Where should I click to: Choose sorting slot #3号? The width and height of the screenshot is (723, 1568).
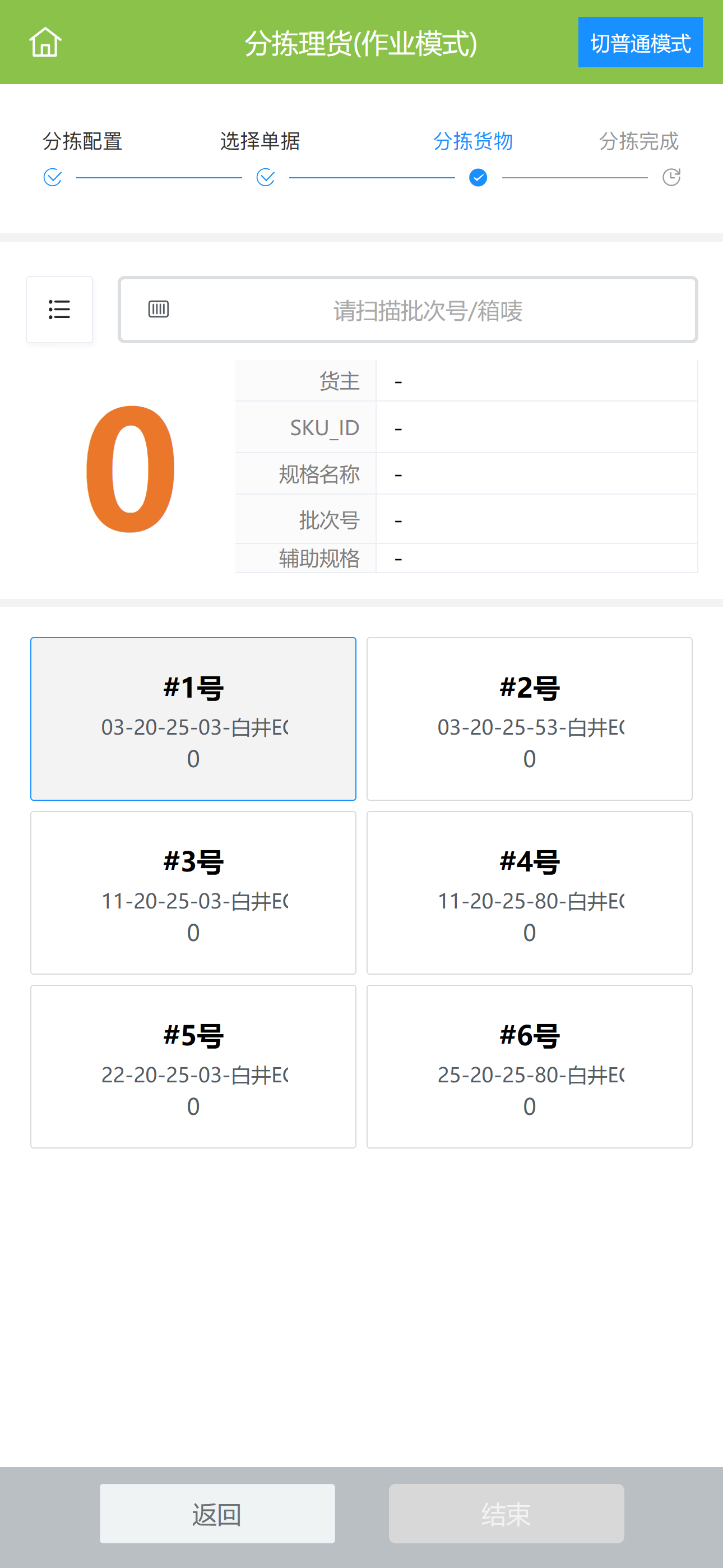pyautogui.click(x=193, y=892)
